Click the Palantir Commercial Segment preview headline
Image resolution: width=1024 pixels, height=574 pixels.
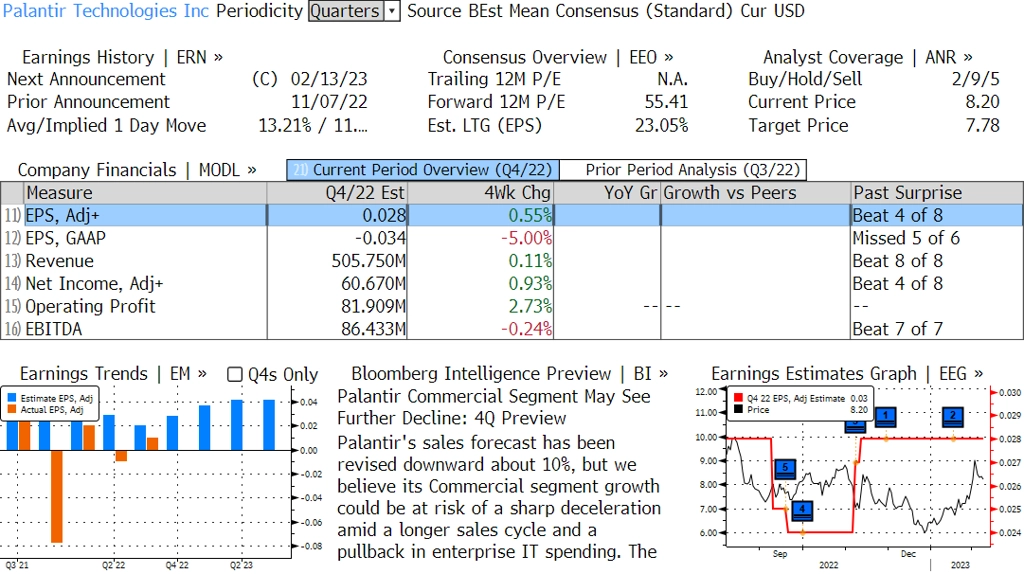[494, 407]
